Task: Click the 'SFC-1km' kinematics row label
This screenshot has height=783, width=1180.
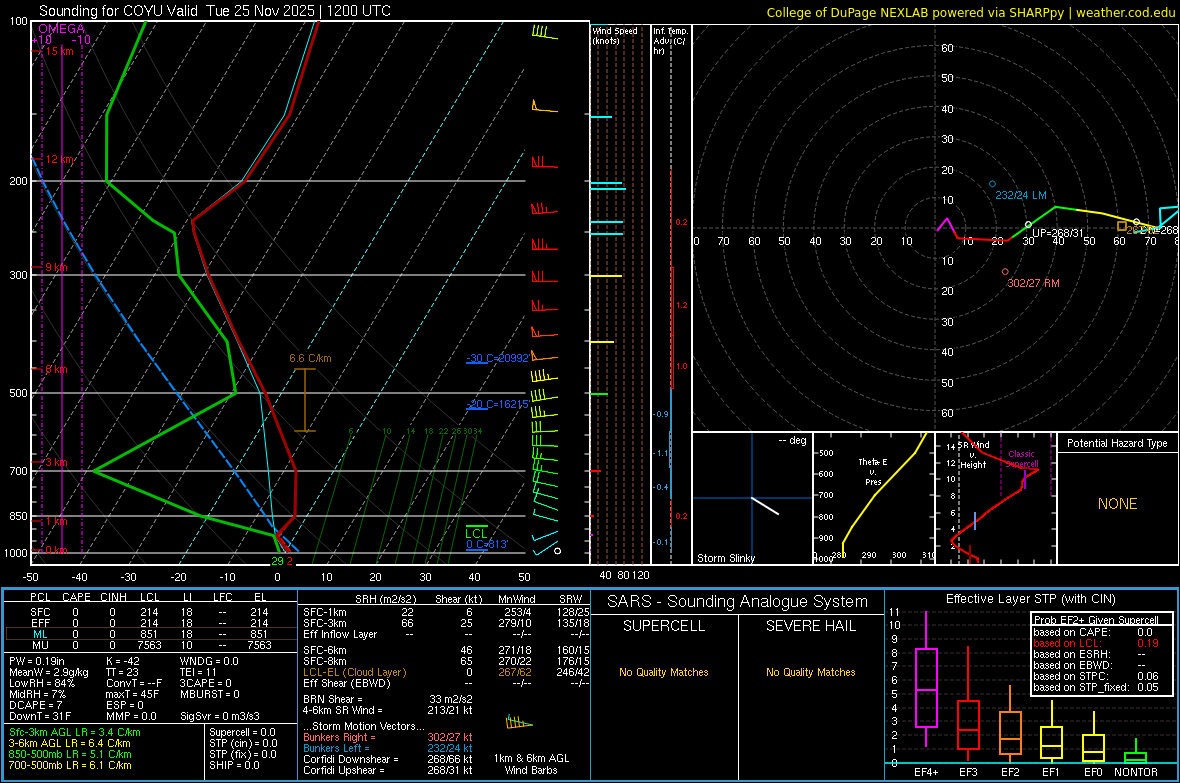Action: click(325, 612)
